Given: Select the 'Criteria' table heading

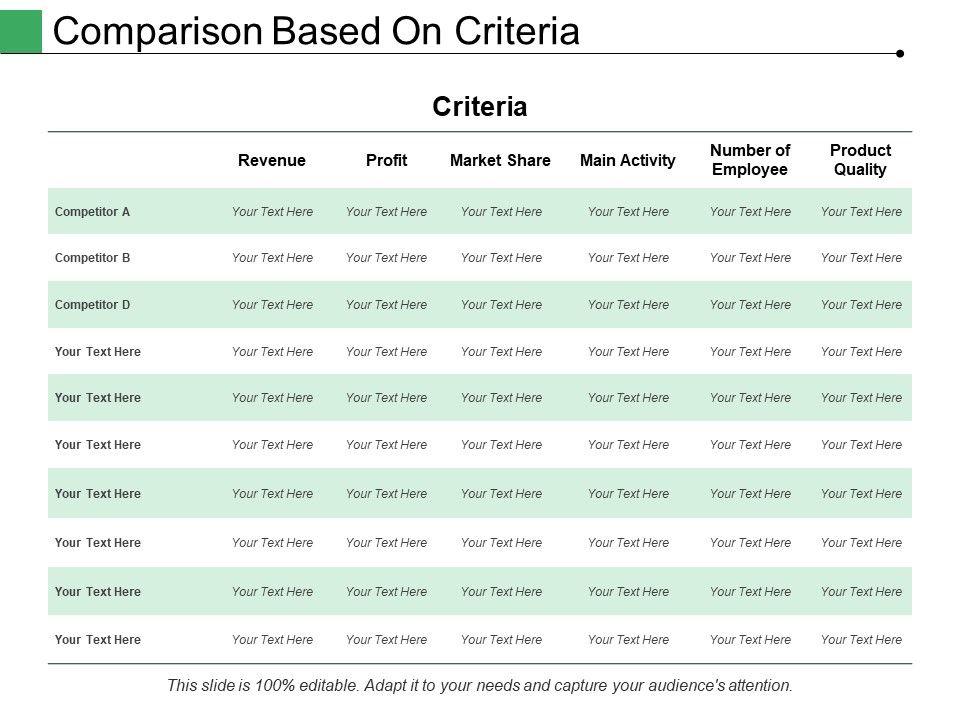Looking at the screenshot, I should (x=480, y=107).
